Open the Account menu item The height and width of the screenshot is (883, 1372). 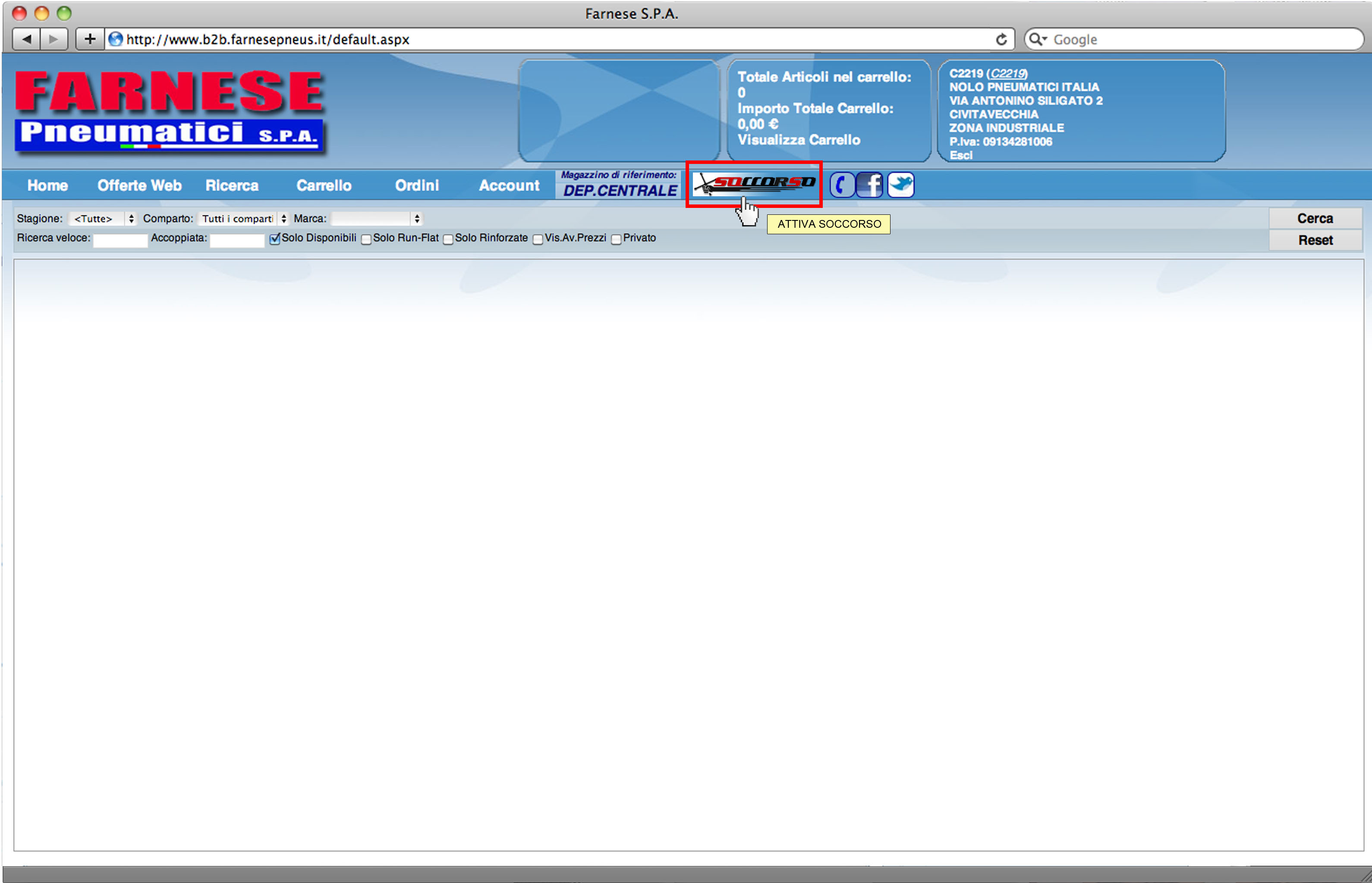pos(509,185)
